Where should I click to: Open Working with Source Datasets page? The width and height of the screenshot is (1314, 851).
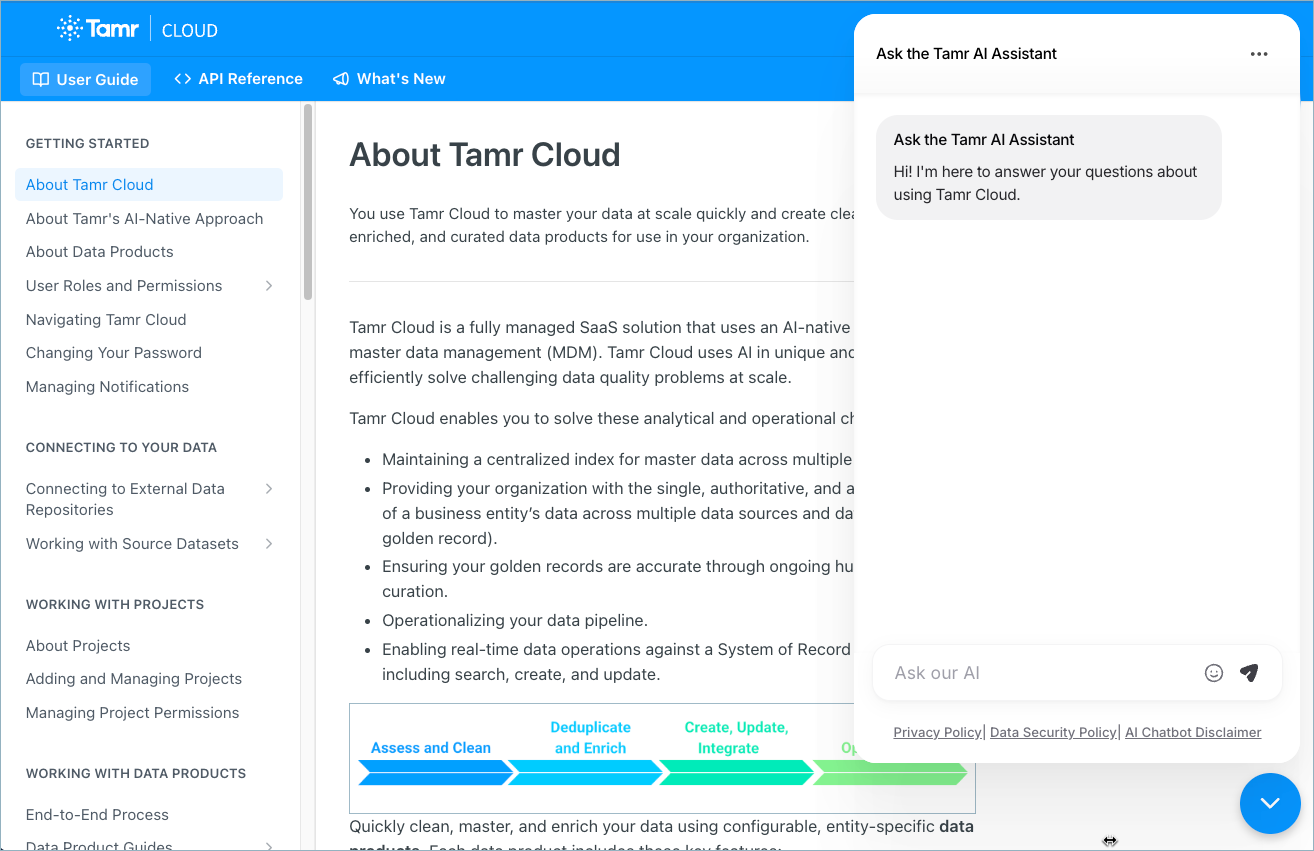[132, 544]
